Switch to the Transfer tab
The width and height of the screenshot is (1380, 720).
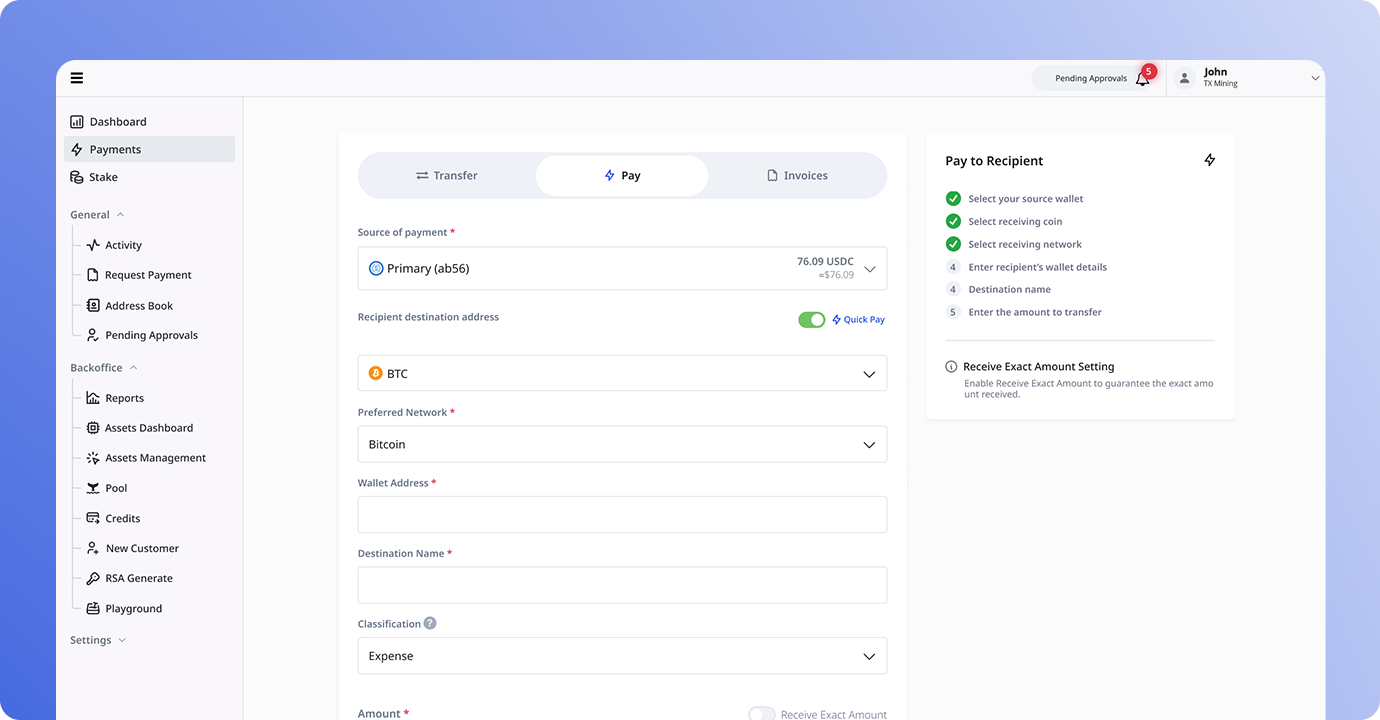[447, 176]
